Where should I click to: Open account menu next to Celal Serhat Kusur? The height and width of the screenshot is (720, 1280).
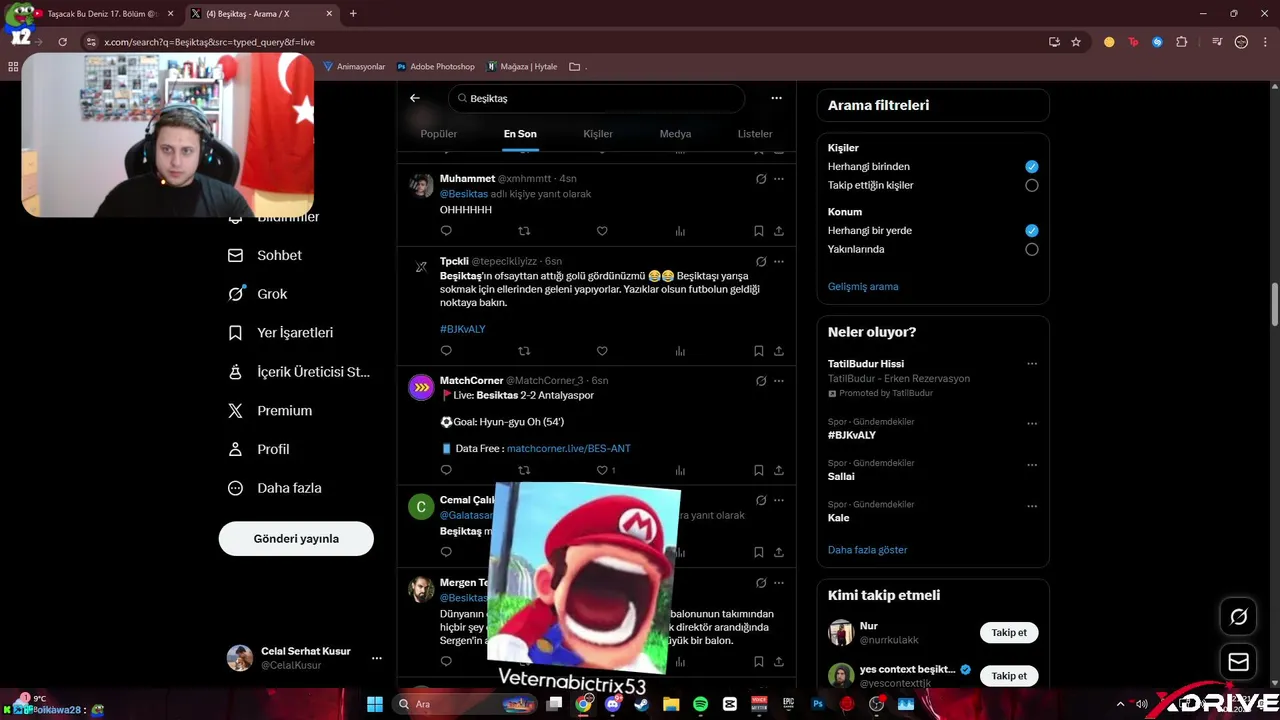pyautogui.click(x=377, y=658)
